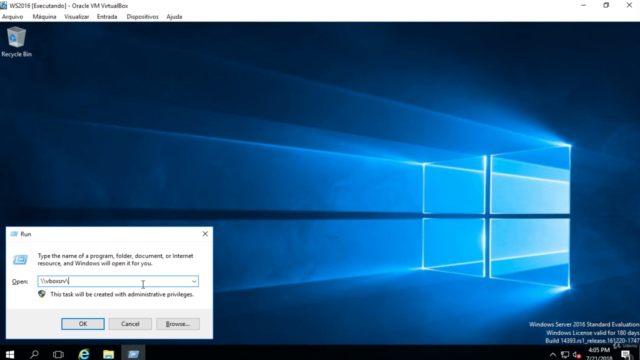
Task: Click Browse... in the Run dialog
Action: (178, 324)
